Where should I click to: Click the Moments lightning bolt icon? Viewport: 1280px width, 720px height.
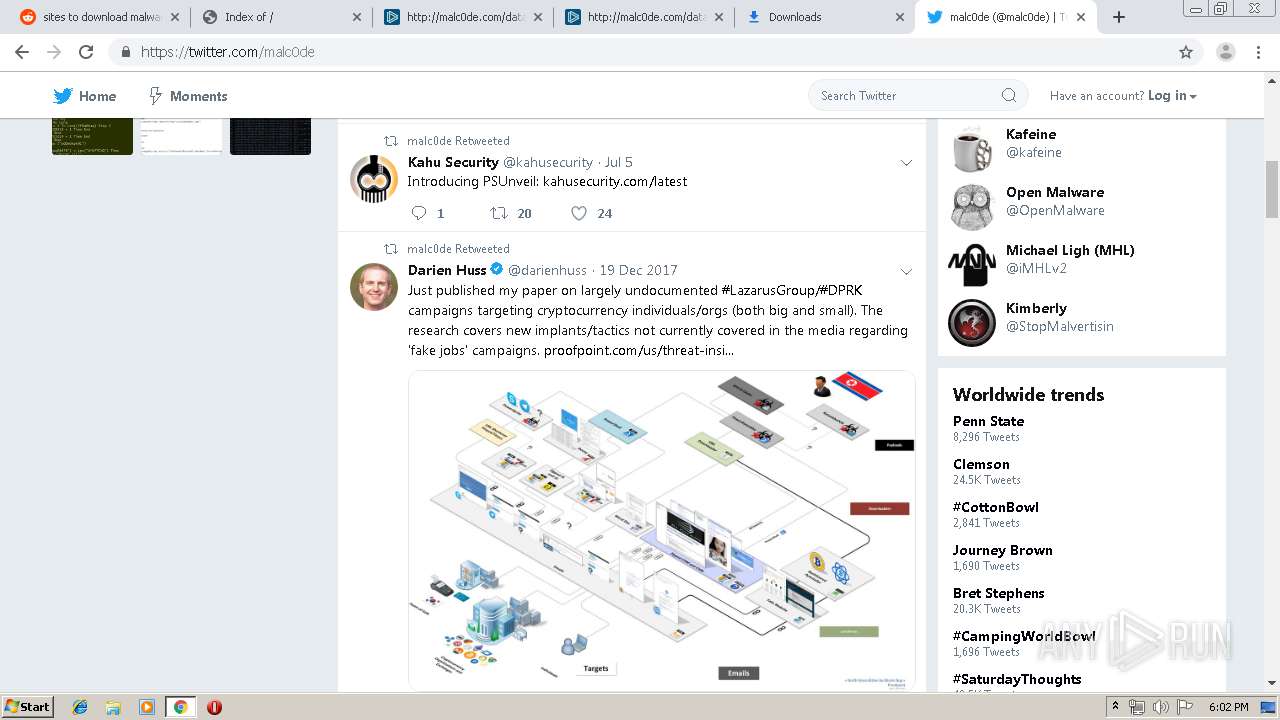pyautogui.click(x=155, y=96)
